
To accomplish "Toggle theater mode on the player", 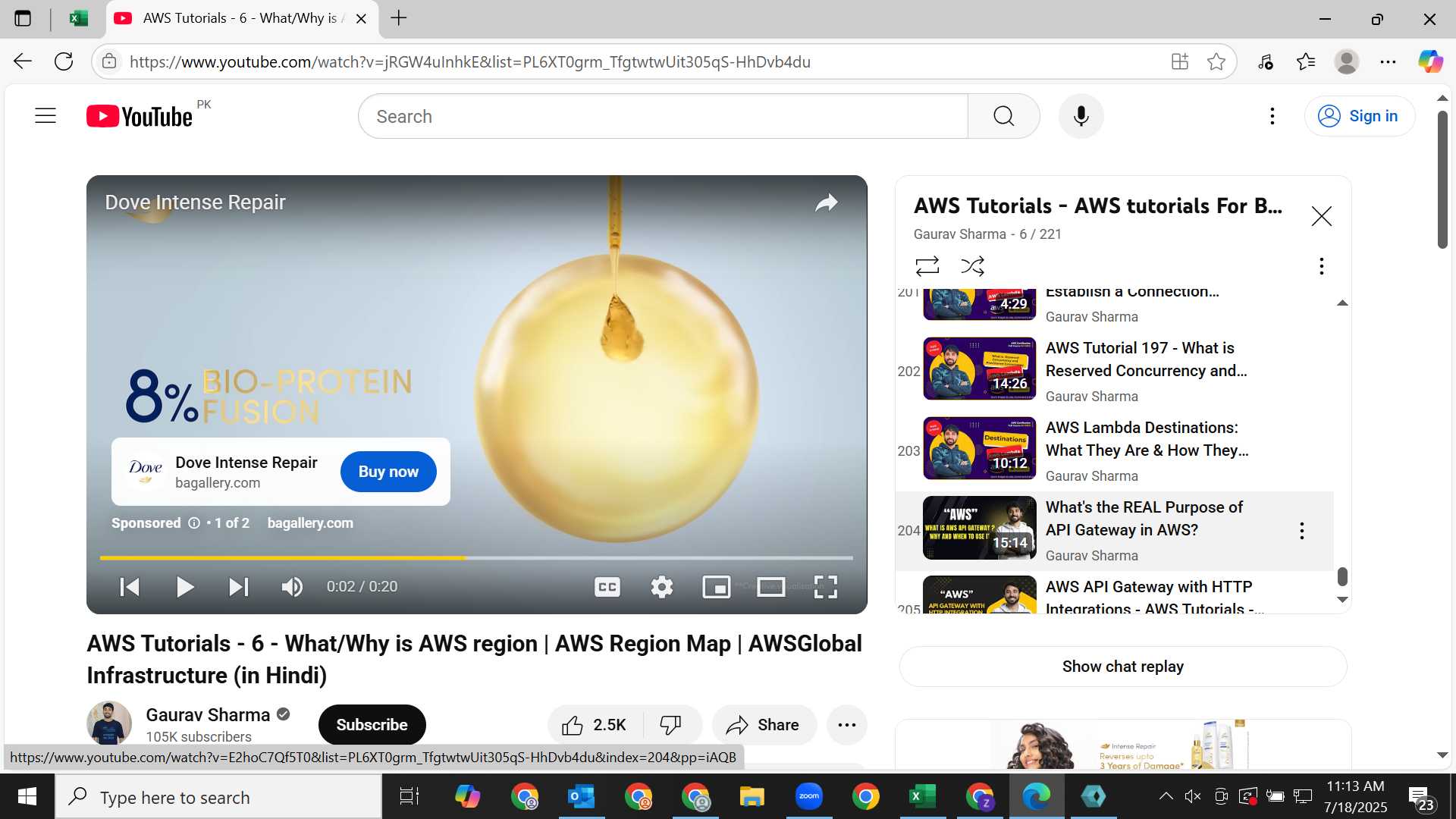I will 771,587.
